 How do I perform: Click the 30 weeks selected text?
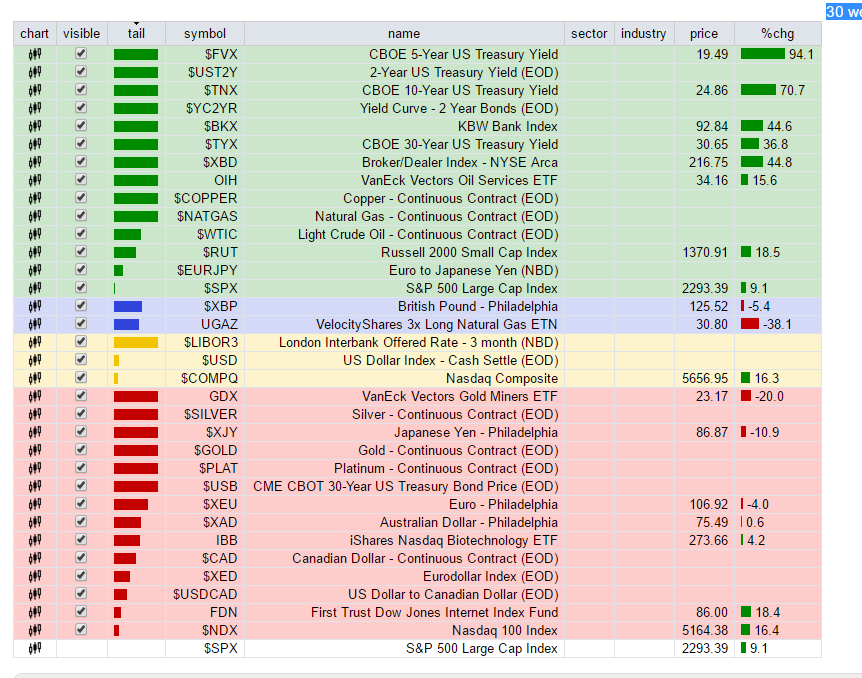(x=843, y=12)
